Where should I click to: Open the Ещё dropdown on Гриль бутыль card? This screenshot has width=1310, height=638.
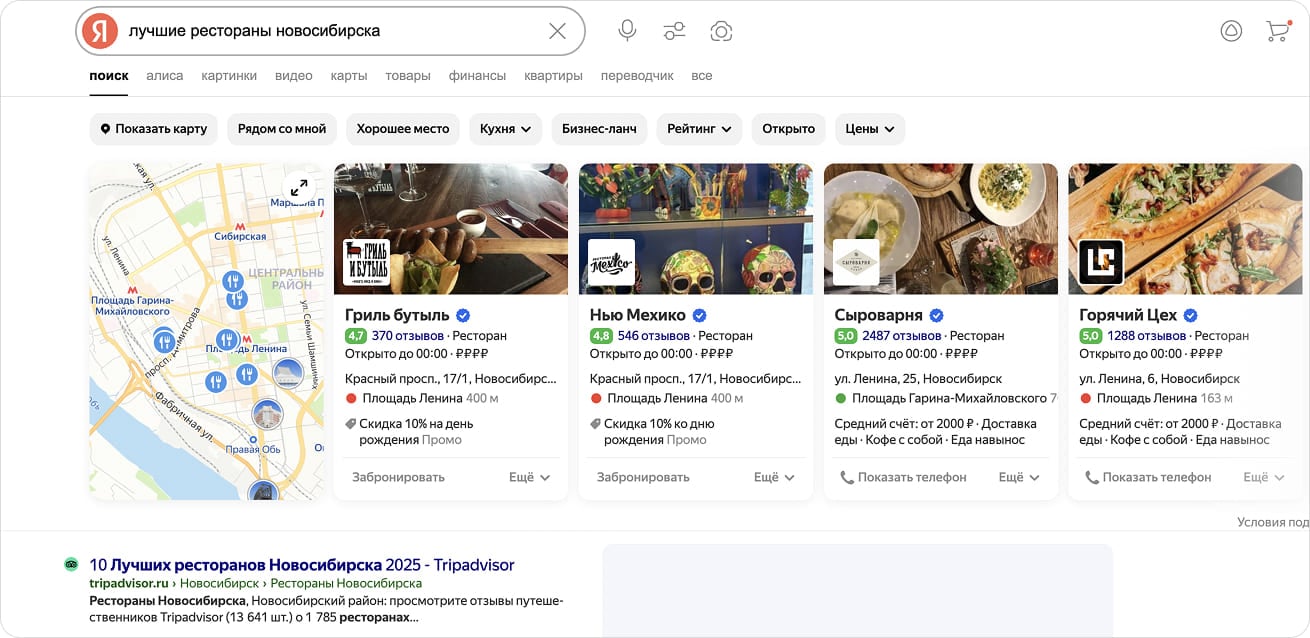tap(531, 477)
